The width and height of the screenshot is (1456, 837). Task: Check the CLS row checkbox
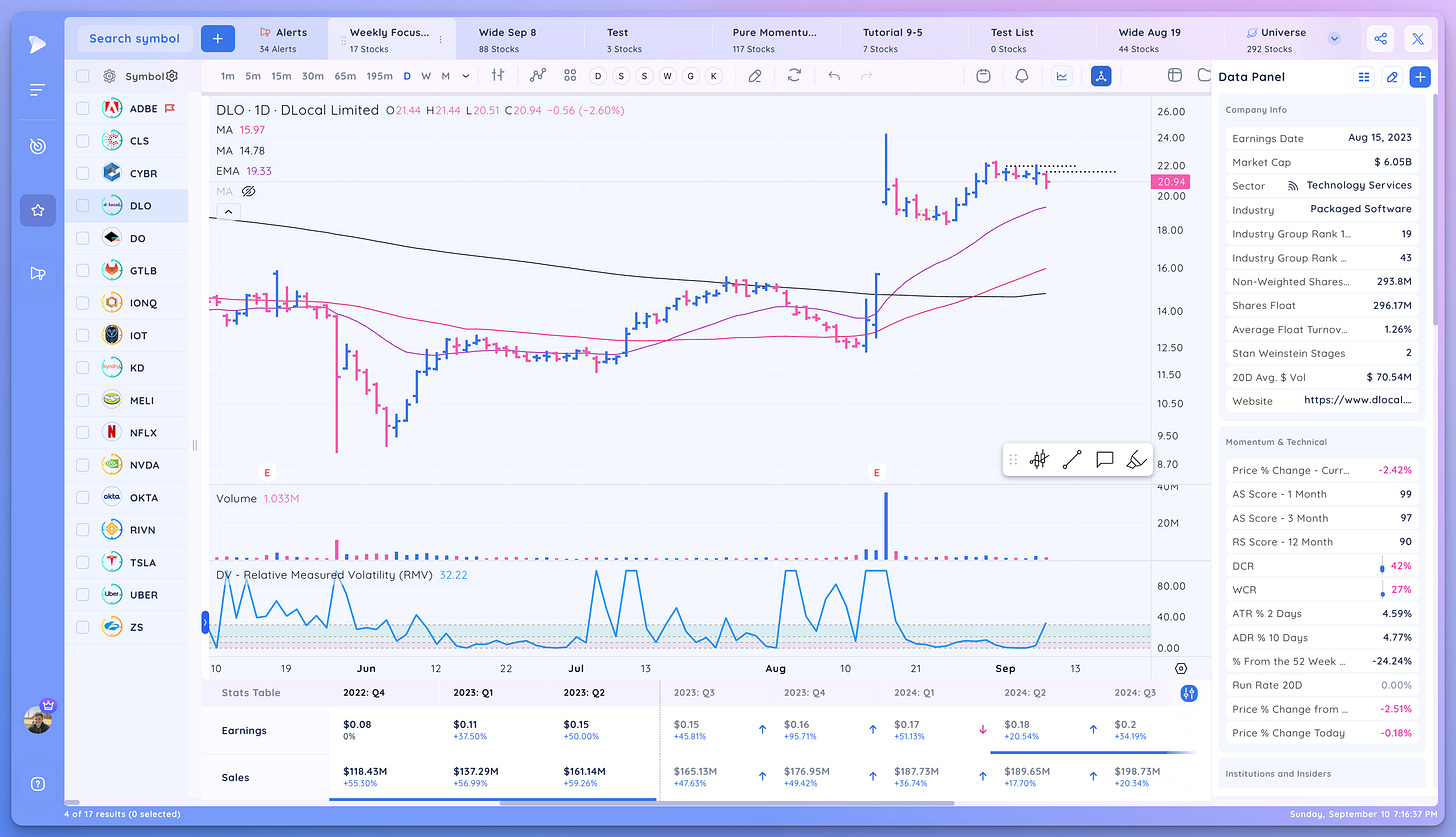tap(83, 141)
